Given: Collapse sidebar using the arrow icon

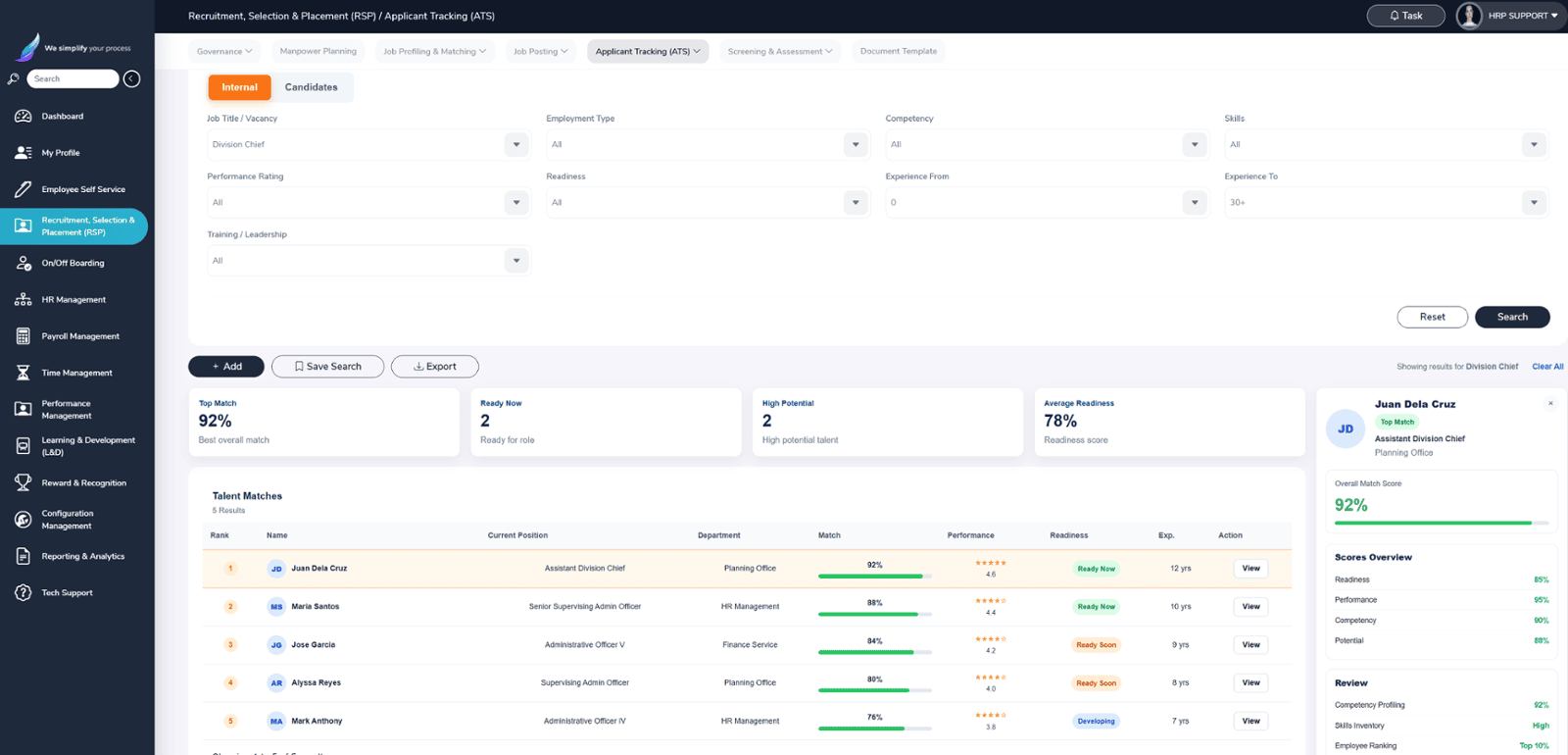Looking at the screenshot, I should [131, 78].
